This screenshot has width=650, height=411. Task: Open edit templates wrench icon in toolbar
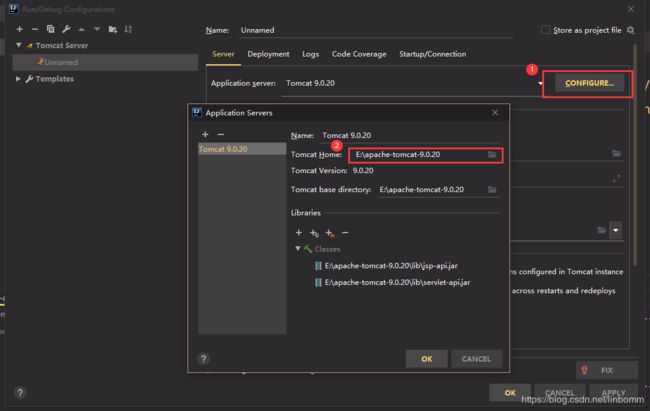point(66,29)
